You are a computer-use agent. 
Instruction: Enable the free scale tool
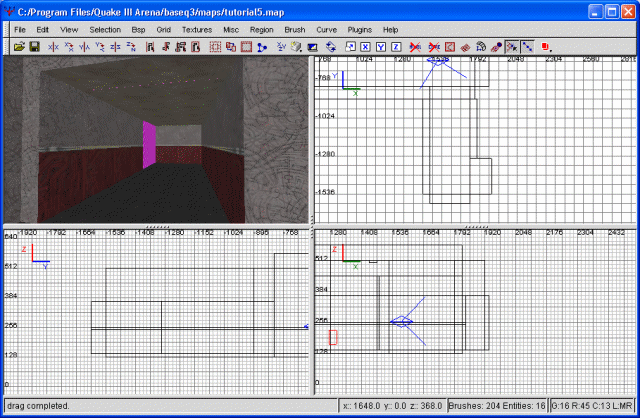(x=350, y=47)
